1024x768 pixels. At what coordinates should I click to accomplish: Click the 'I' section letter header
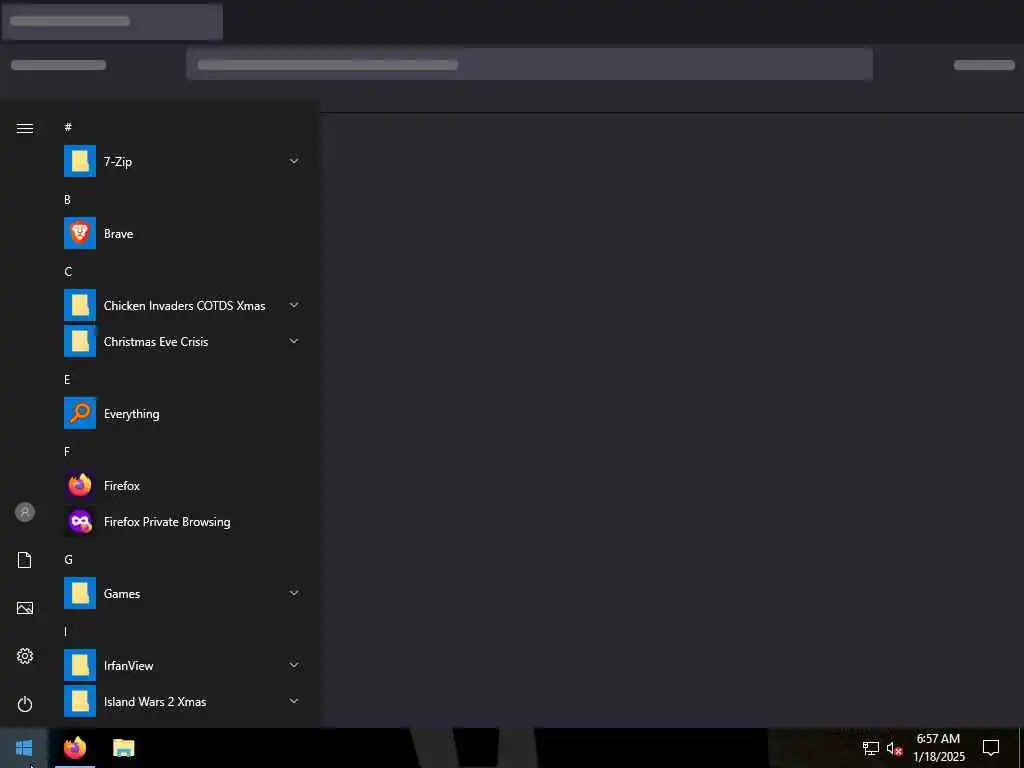[65, 632]
